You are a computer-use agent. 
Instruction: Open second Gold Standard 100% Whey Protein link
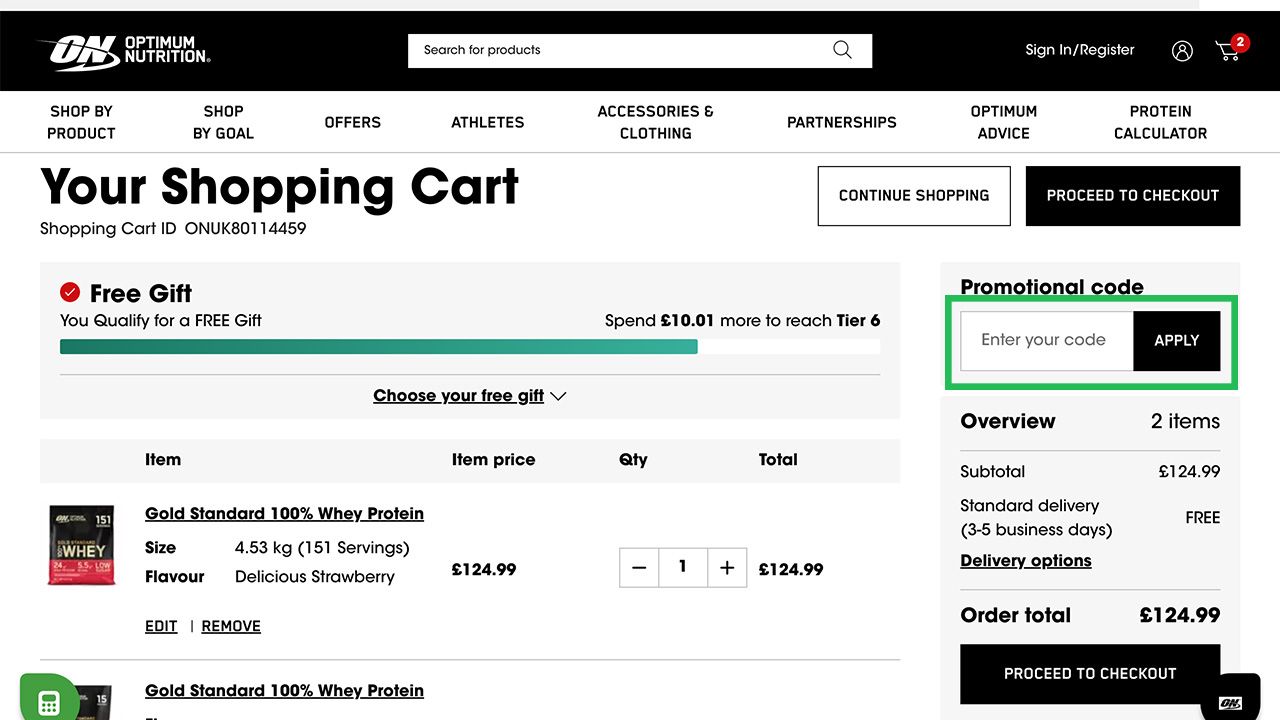pyautogui.click(x=284, y=691)
